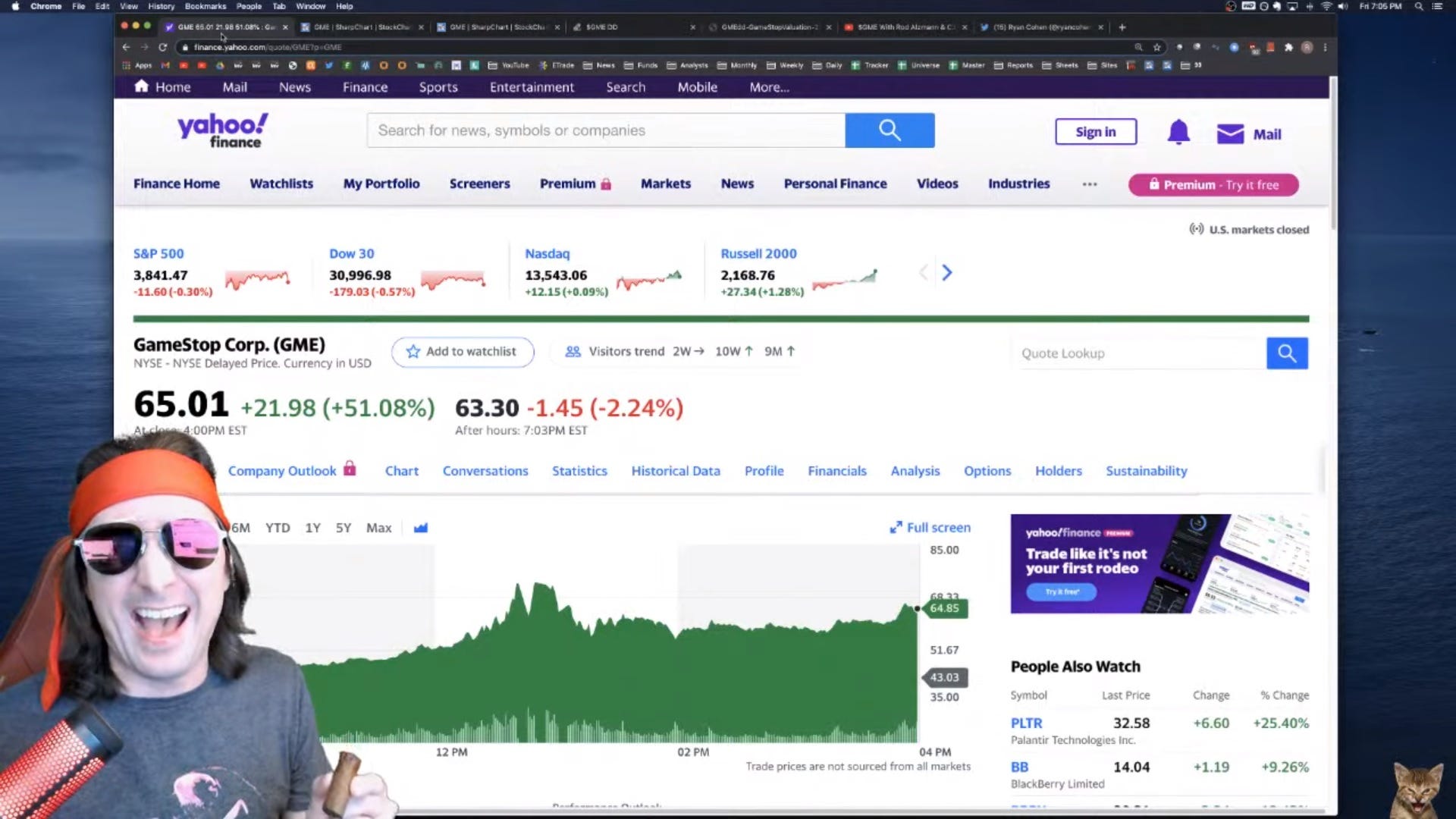Open the Chrome extensions puzzle icon
The width and height of the screenshot is (1456, 819).
[x=1288, y=47]
